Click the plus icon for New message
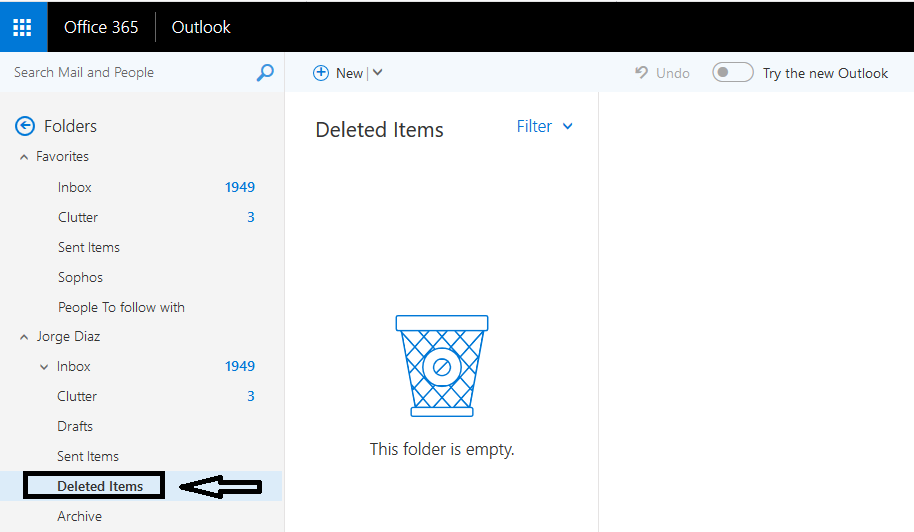Image resolution: width=914 pixels, height=532 pixels. coord(321,73)
